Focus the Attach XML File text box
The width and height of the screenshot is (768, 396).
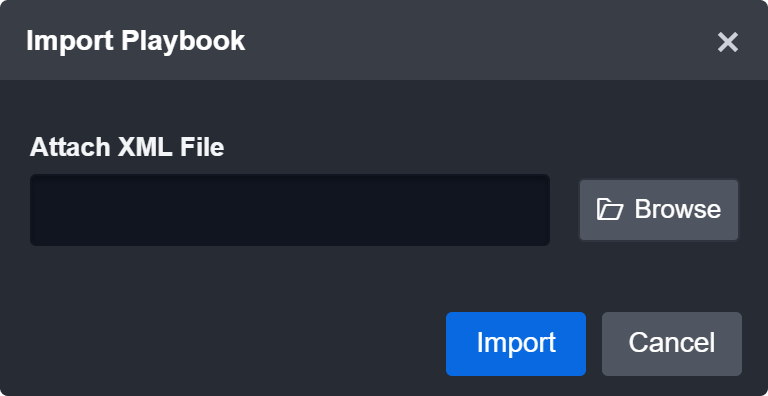click(290, 210)
